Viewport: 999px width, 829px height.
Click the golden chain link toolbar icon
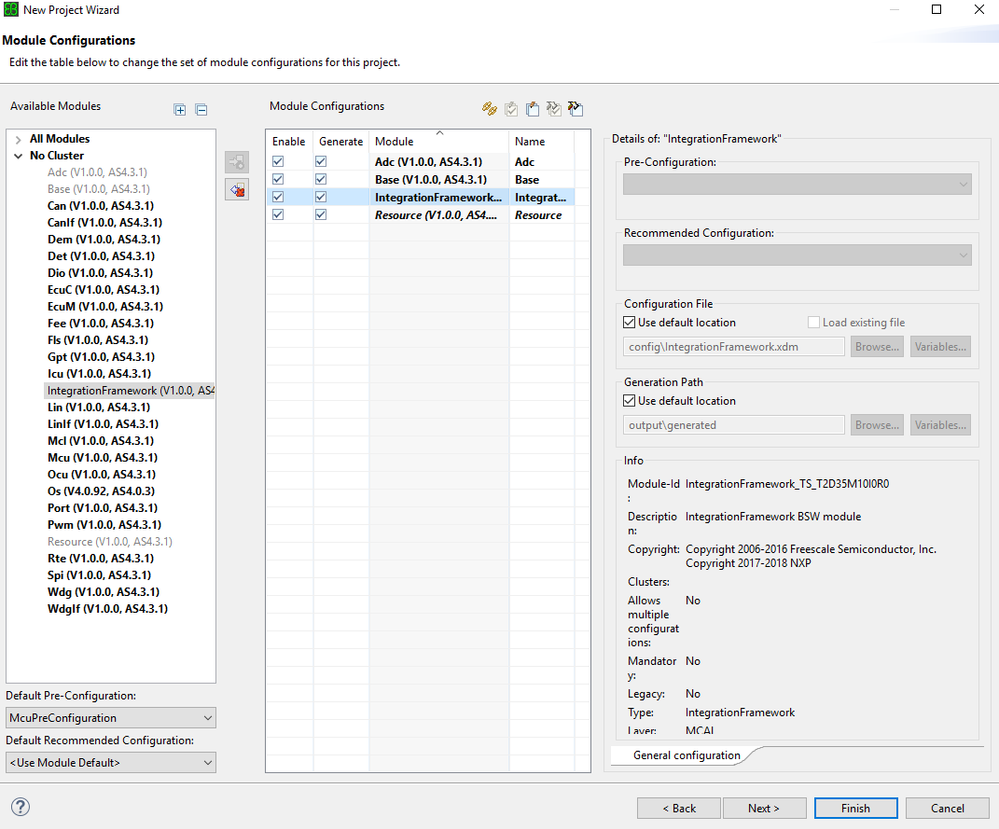click(x=489, y=108)
